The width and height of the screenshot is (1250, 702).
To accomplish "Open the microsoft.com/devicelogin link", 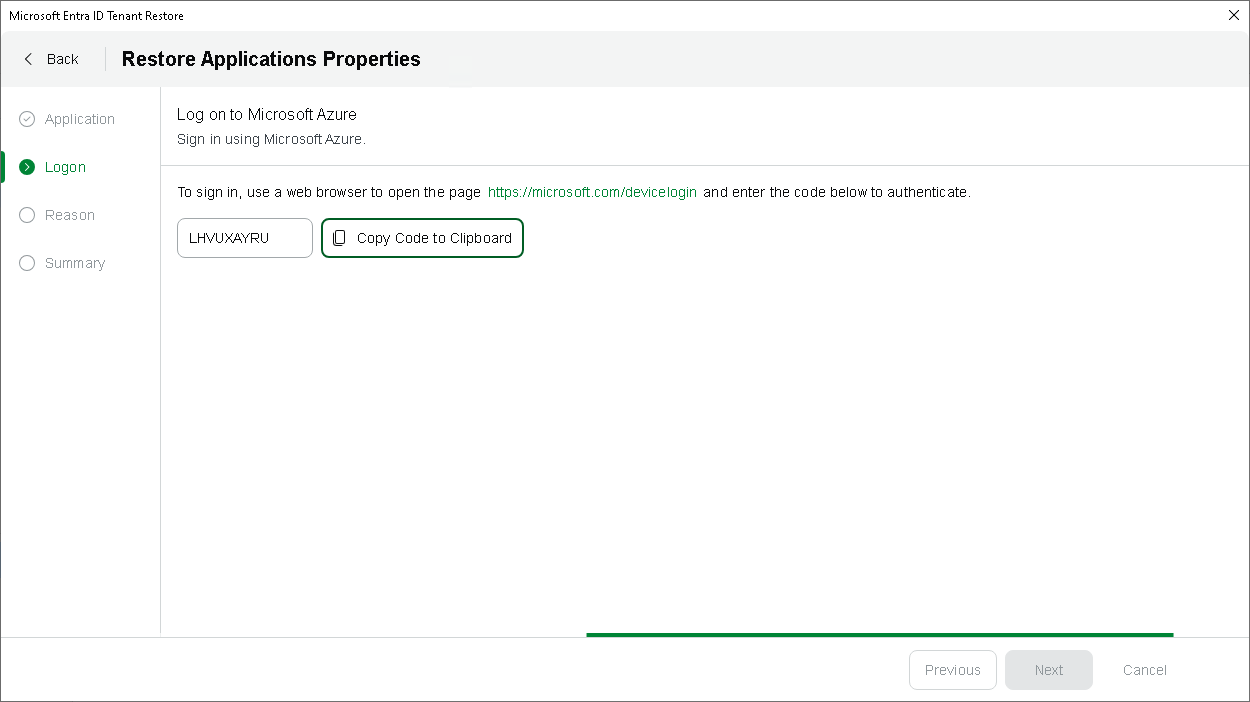I will [592, 192].
